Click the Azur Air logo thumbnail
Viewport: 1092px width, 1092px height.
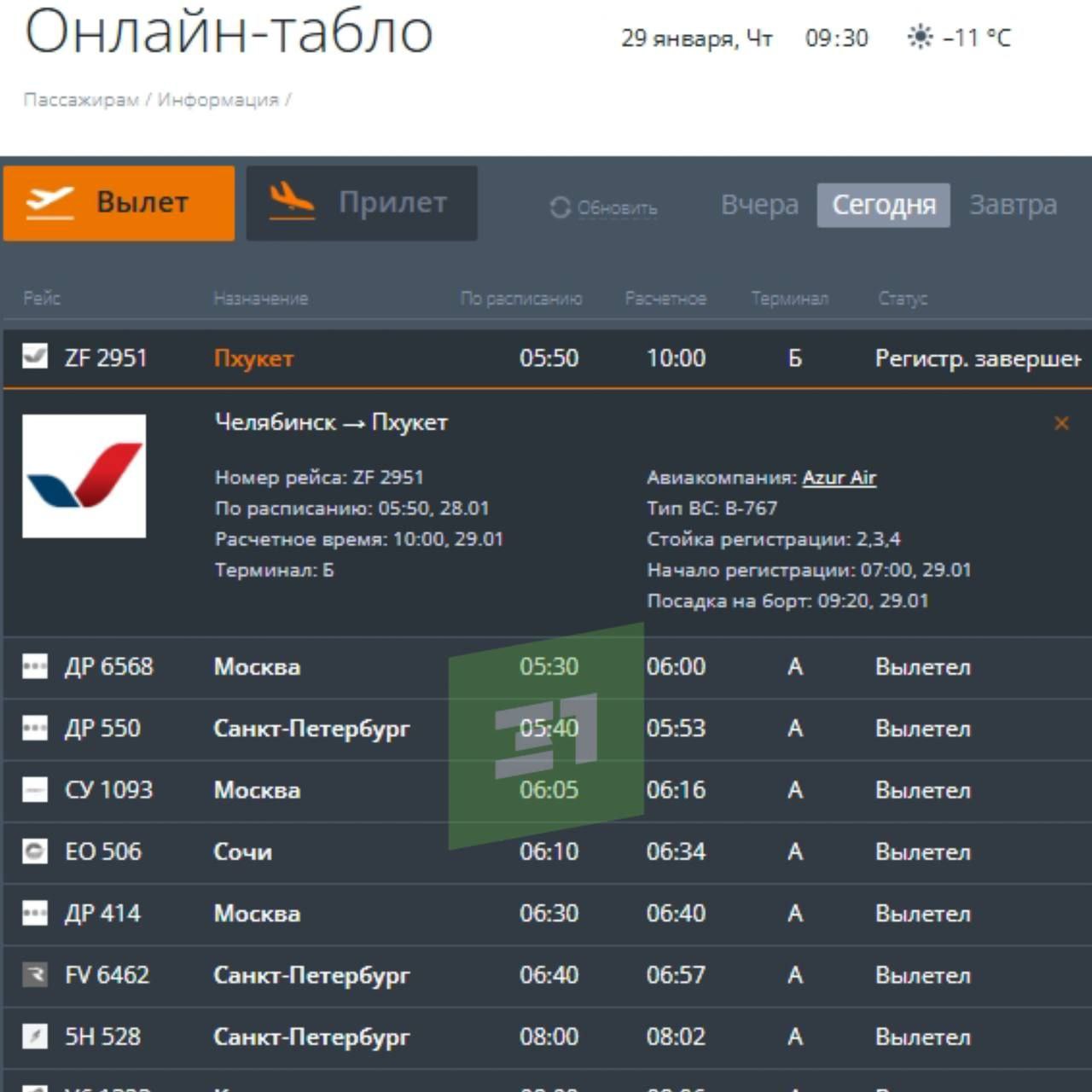click(84, 476)
